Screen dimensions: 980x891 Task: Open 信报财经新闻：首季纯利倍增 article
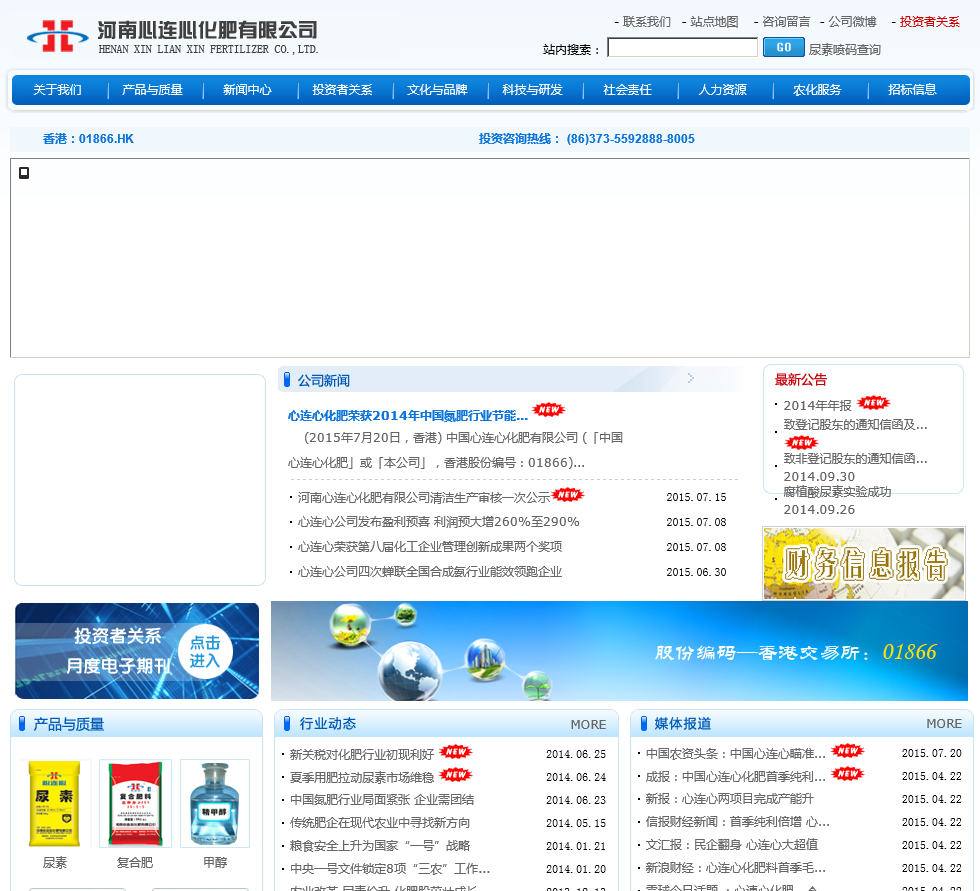point(738,822)
